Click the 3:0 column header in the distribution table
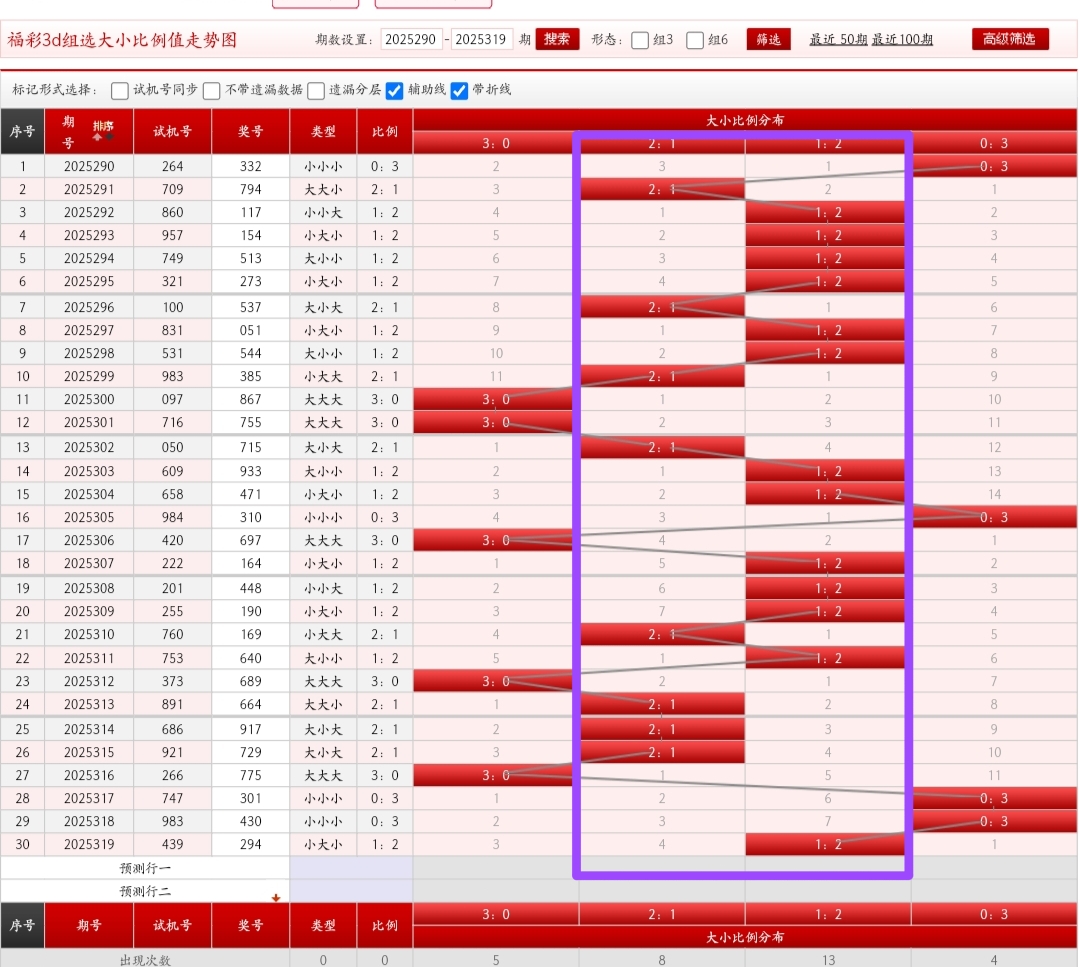 493,143
